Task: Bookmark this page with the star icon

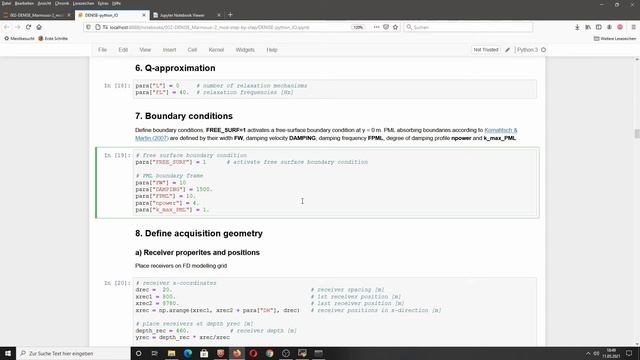Action: [x=395, y=27]
